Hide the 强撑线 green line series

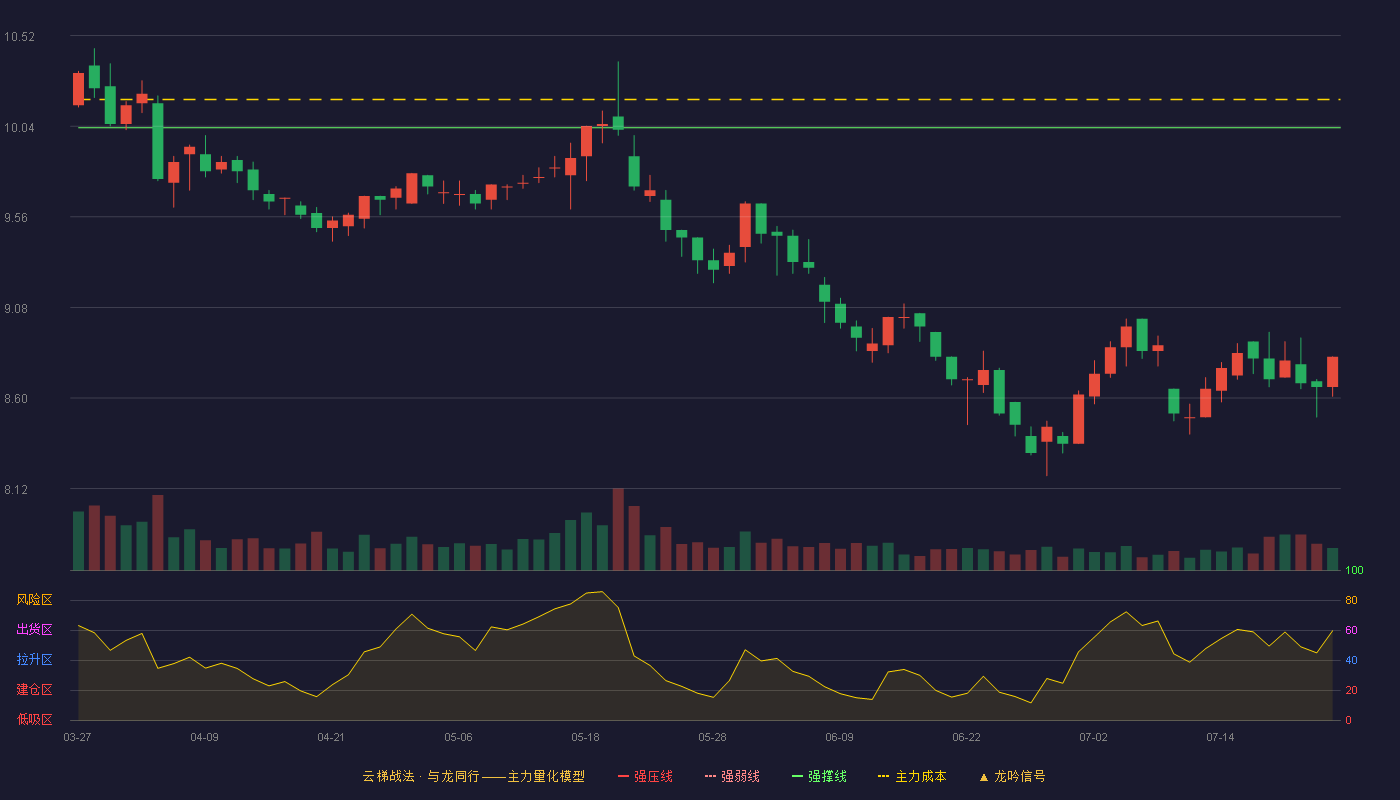click(x=819, y=776)
